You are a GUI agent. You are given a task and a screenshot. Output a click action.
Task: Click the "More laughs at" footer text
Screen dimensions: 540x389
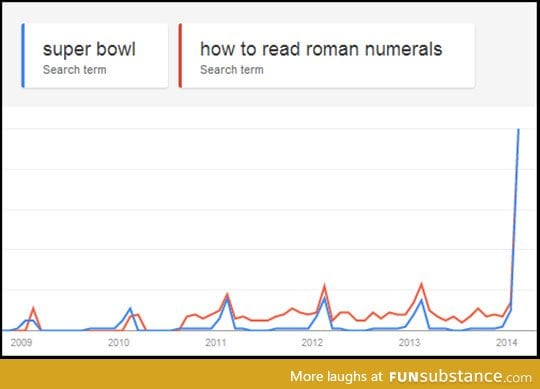tap(336, 376)
